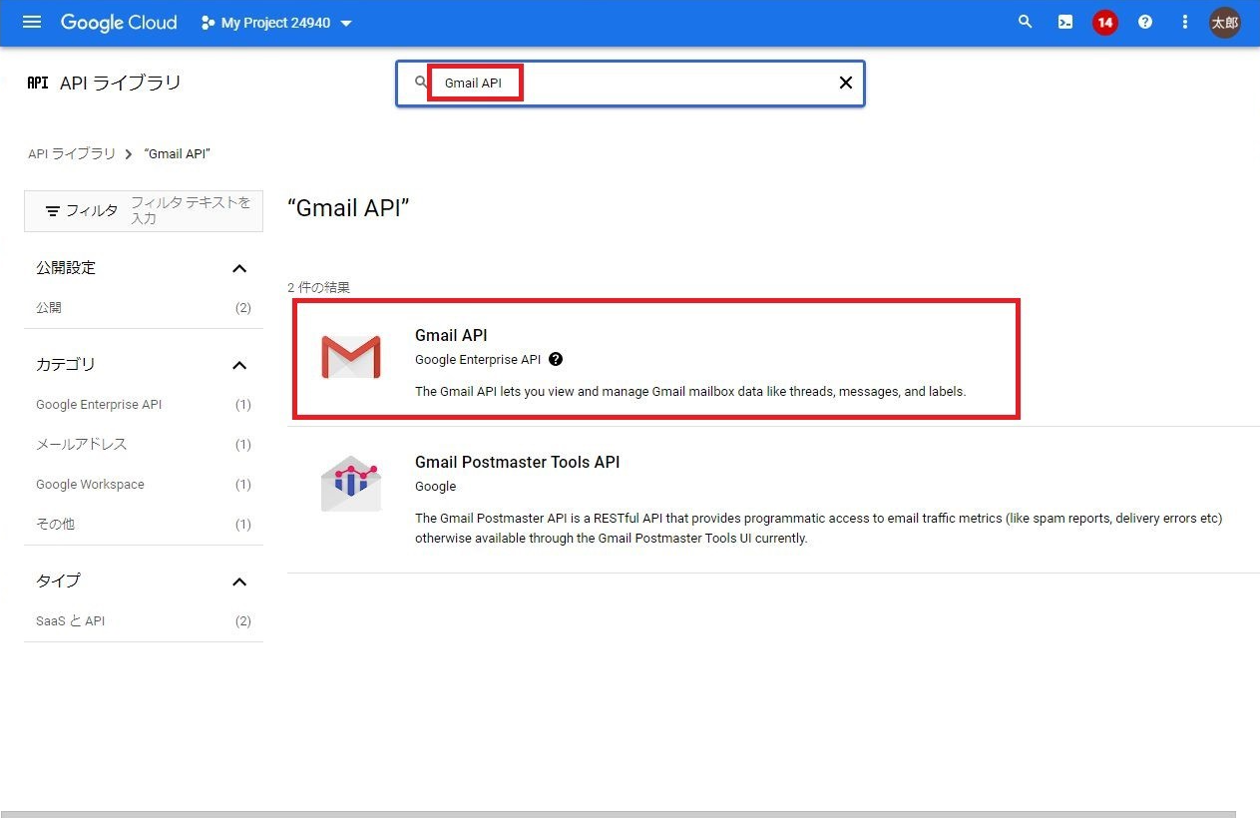Clear the search with the X button
1260x818 pixels.
tap(846, 83)
